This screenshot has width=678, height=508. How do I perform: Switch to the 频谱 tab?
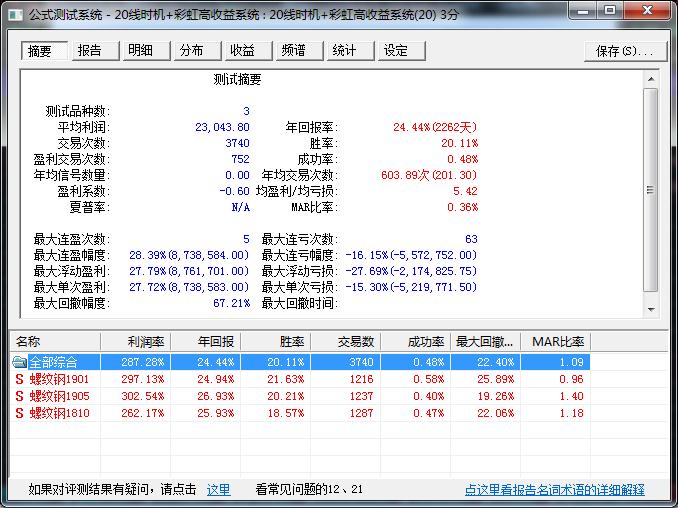tap(300, 51)
